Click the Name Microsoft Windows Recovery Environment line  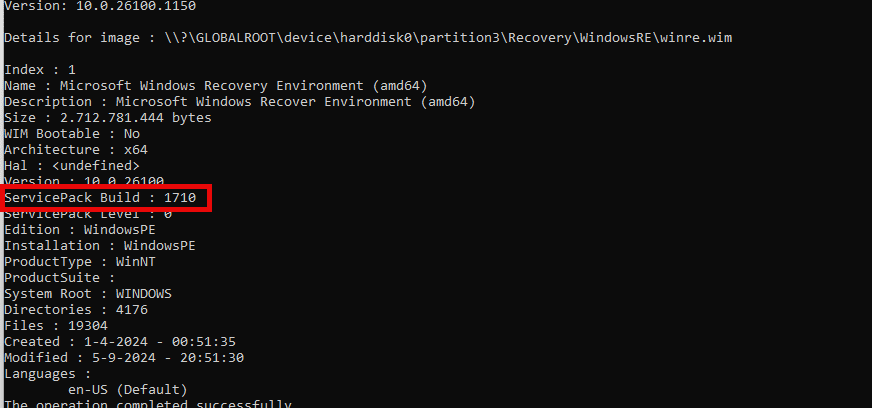216,86
